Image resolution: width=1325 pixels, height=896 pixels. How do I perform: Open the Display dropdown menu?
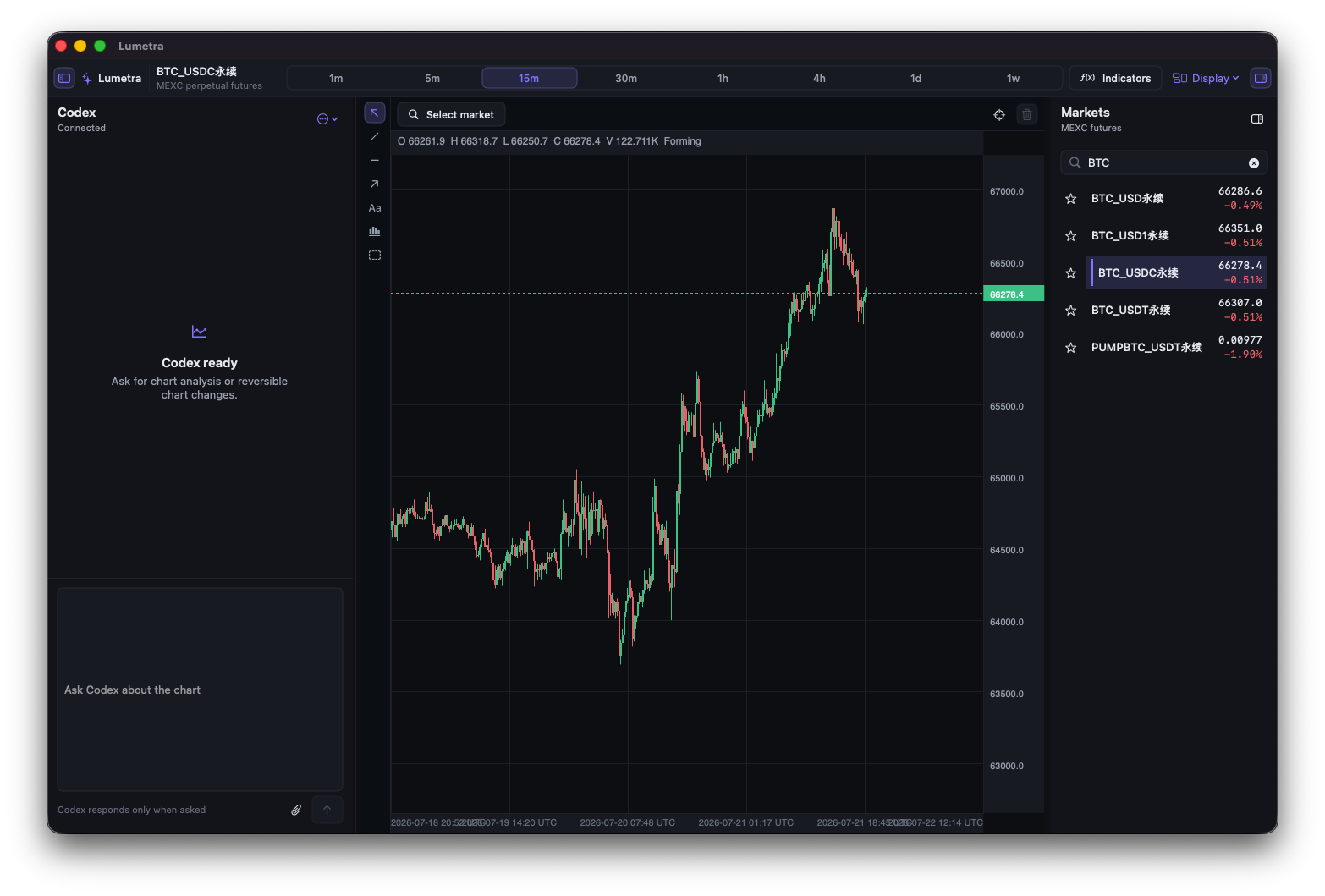[x=1206, y=78]
